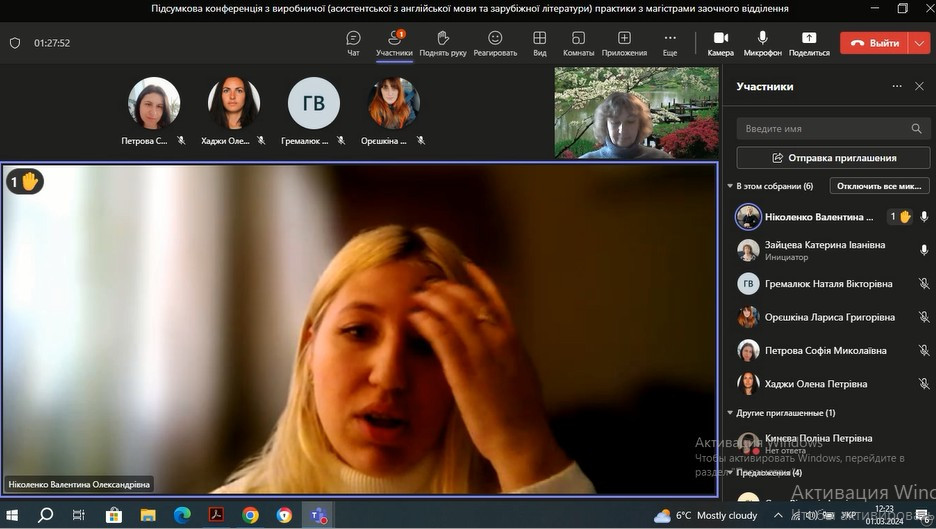Image resolution: width=936 pixels, height=529 pixels.
Task: Open Google Chrome from the Windows taskbar
Action: tap(250, 515)
